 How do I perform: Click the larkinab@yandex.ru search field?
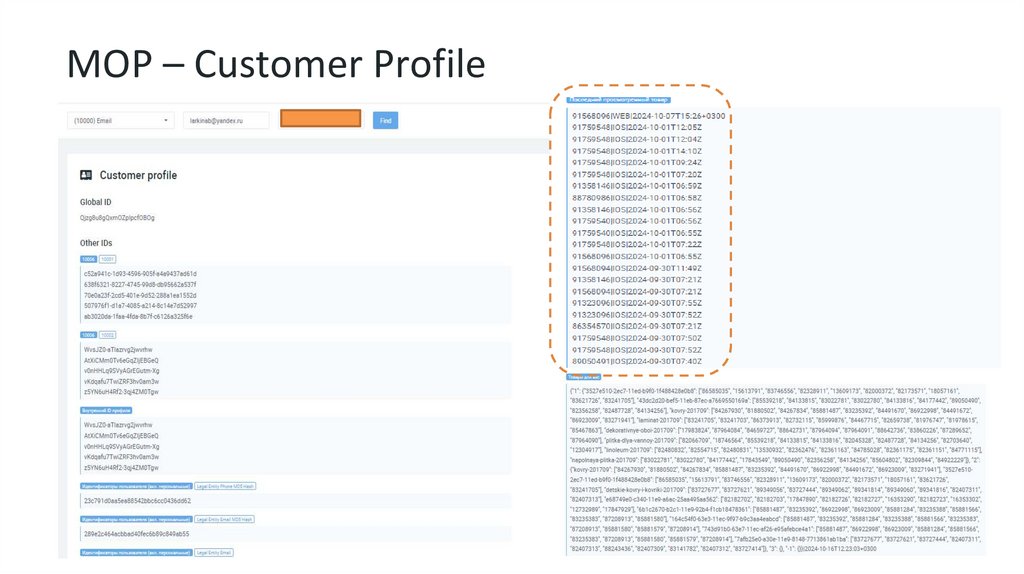point(227,120)
